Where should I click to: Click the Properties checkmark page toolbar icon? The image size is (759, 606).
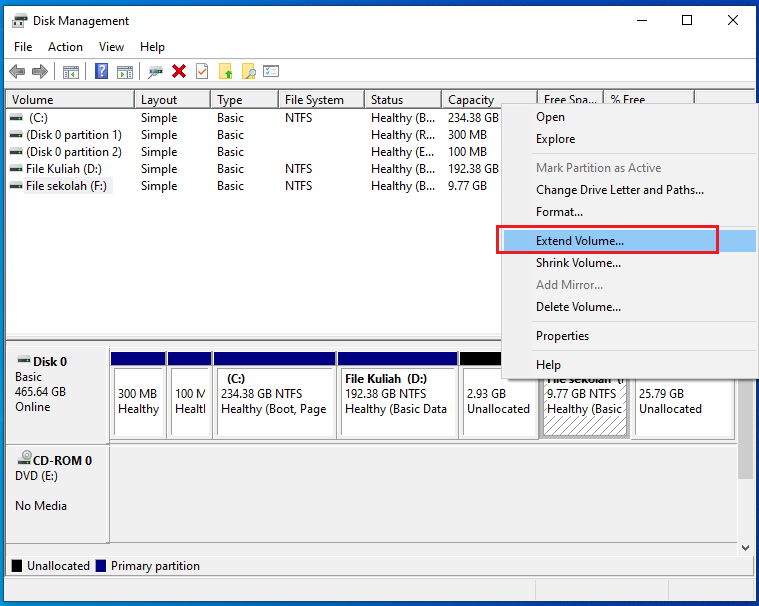point(202,71)
